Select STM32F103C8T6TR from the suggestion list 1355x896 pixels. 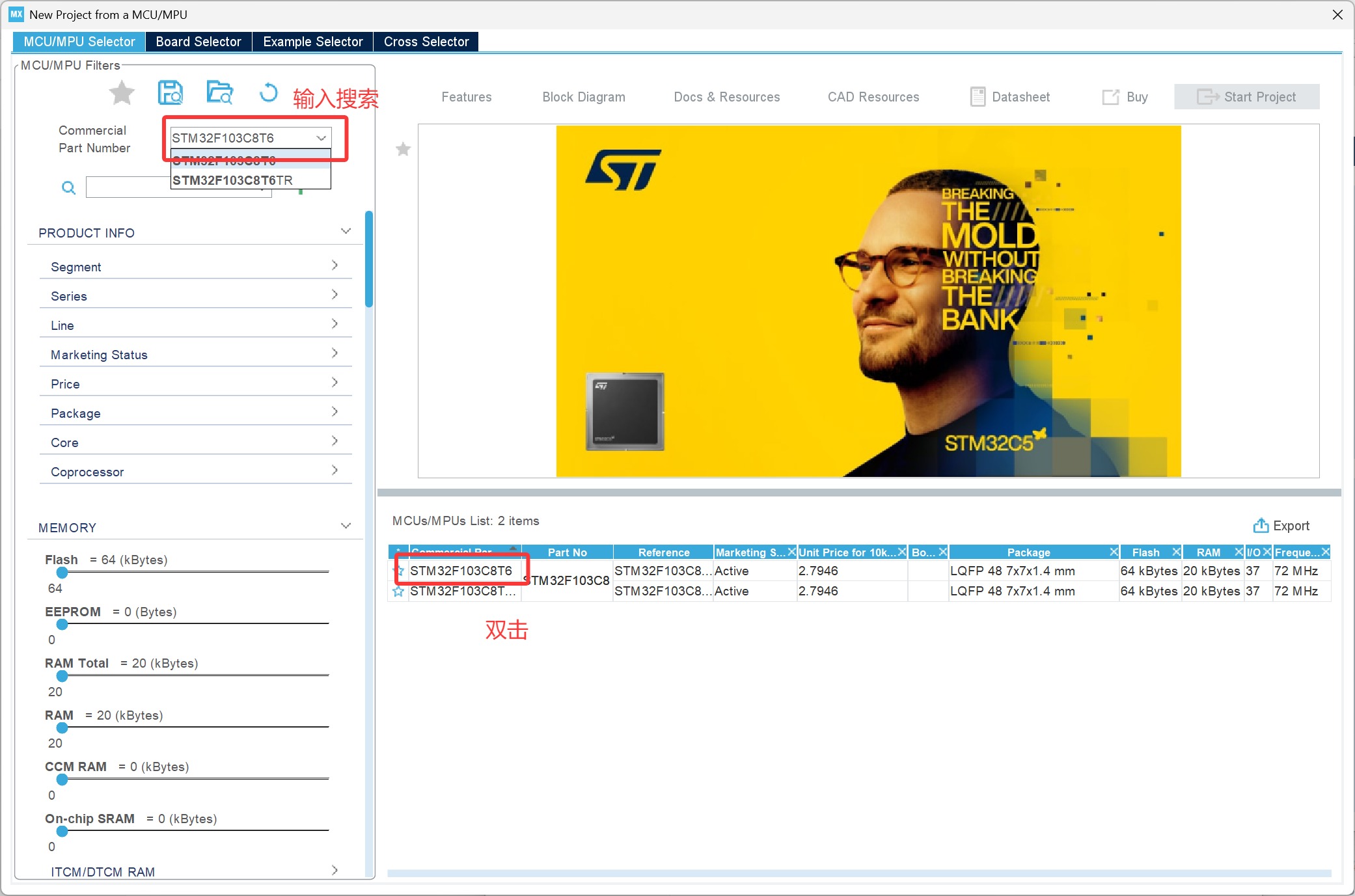point(233,180)
